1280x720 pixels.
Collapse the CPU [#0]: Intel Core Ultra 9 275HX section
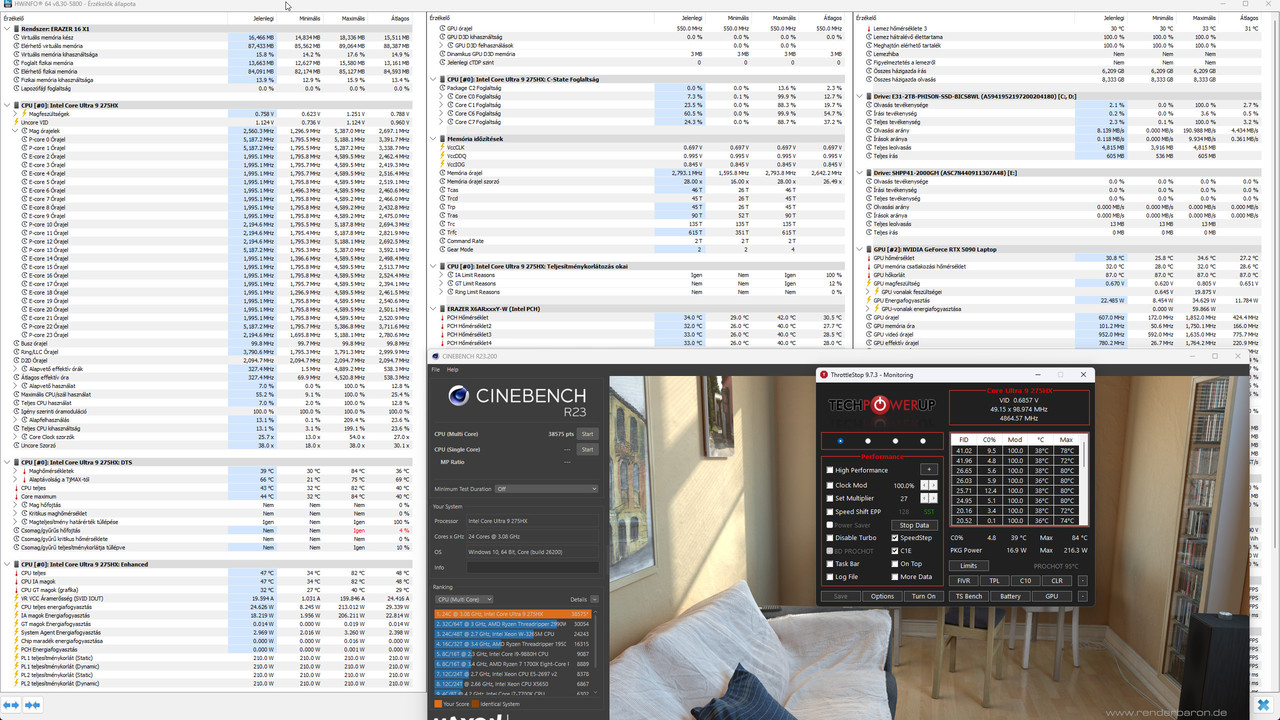tap(6, 105)
